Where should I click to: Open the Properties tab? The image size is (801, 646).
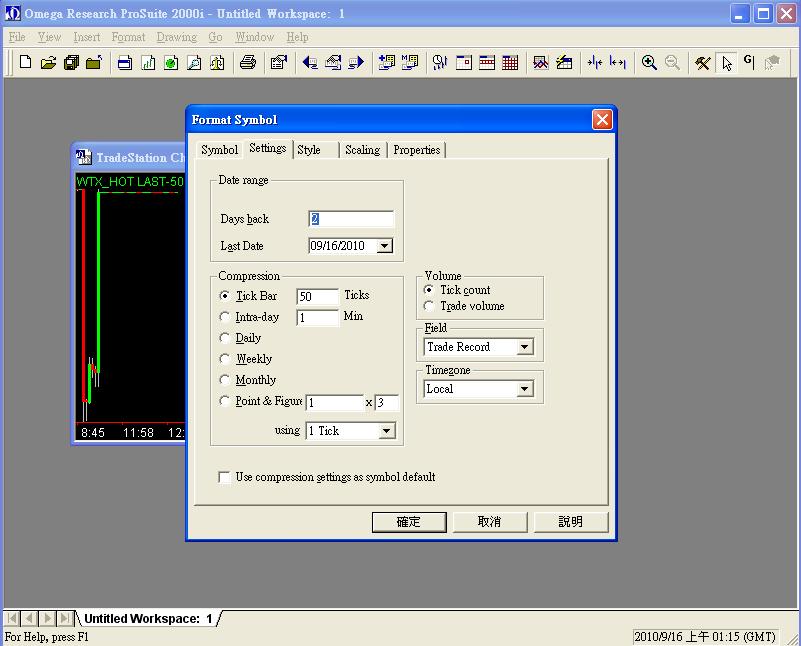[417, 150]
